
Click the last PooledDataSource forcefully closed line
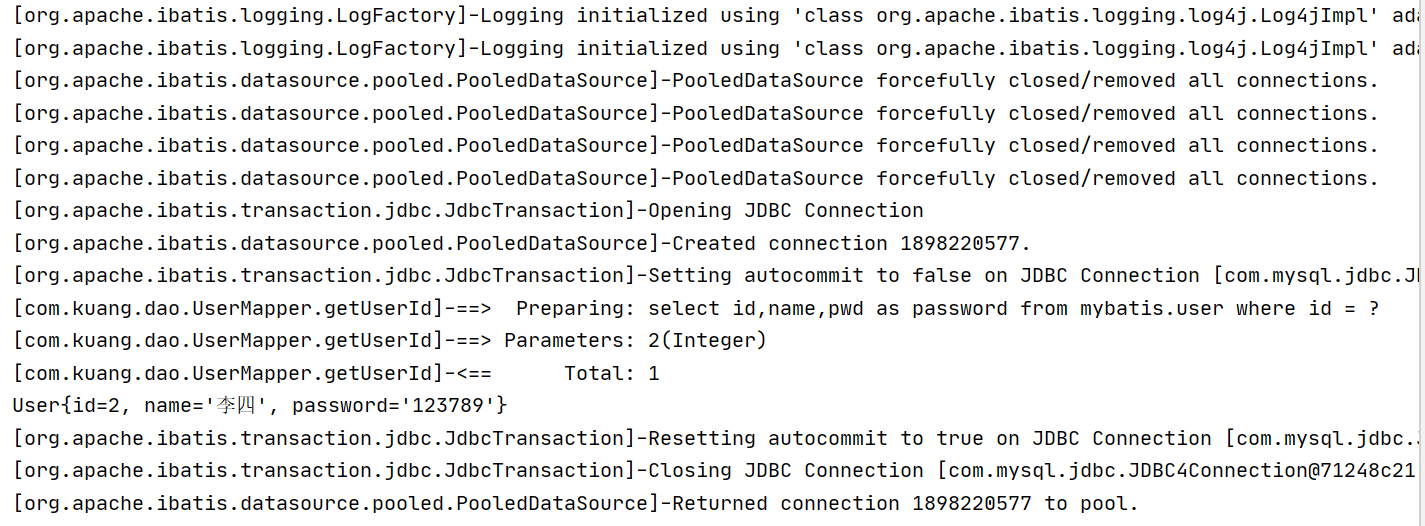coord(696,179)
